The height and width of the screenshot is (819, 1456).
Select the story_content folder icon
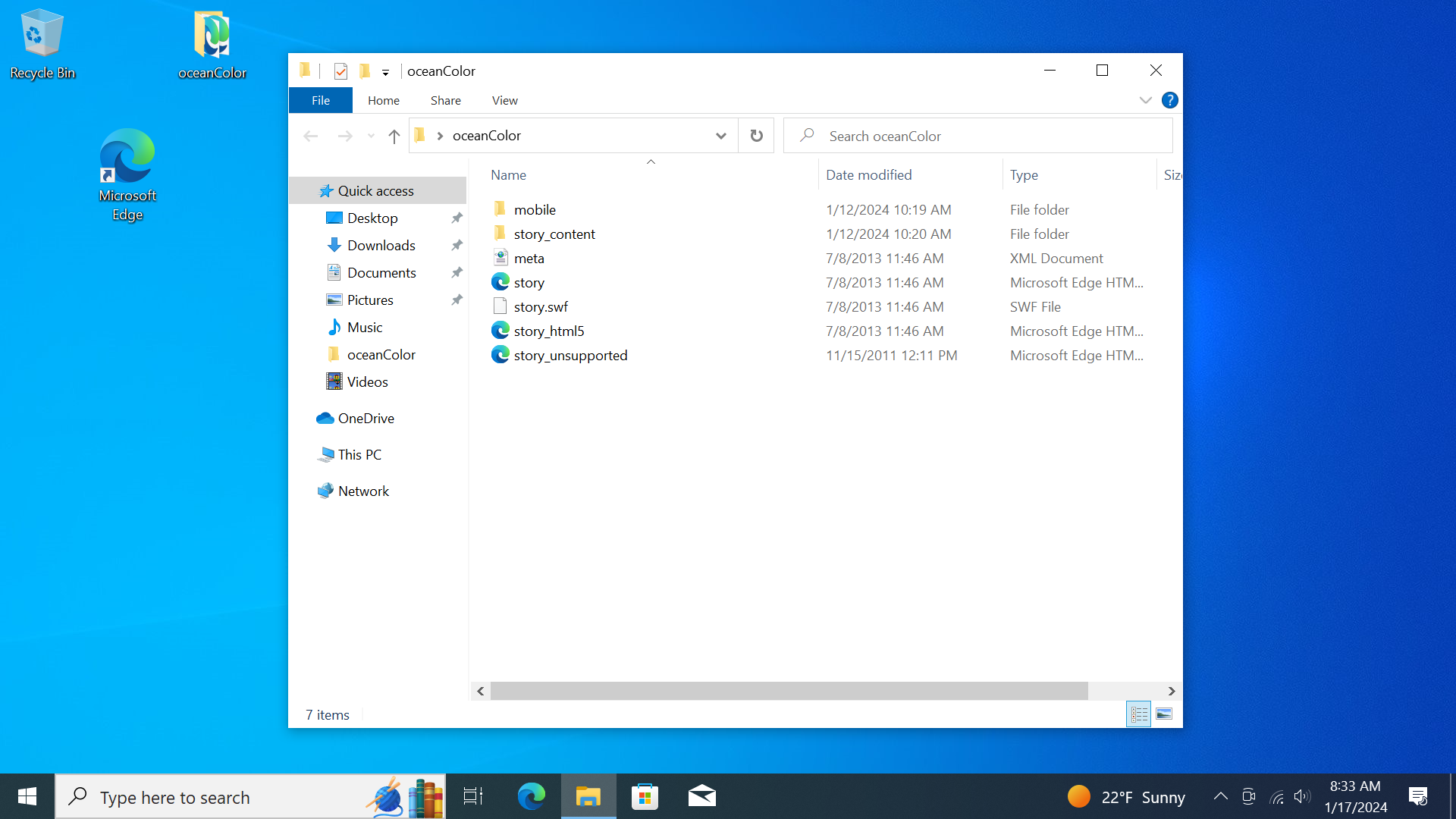coord(500,234)
